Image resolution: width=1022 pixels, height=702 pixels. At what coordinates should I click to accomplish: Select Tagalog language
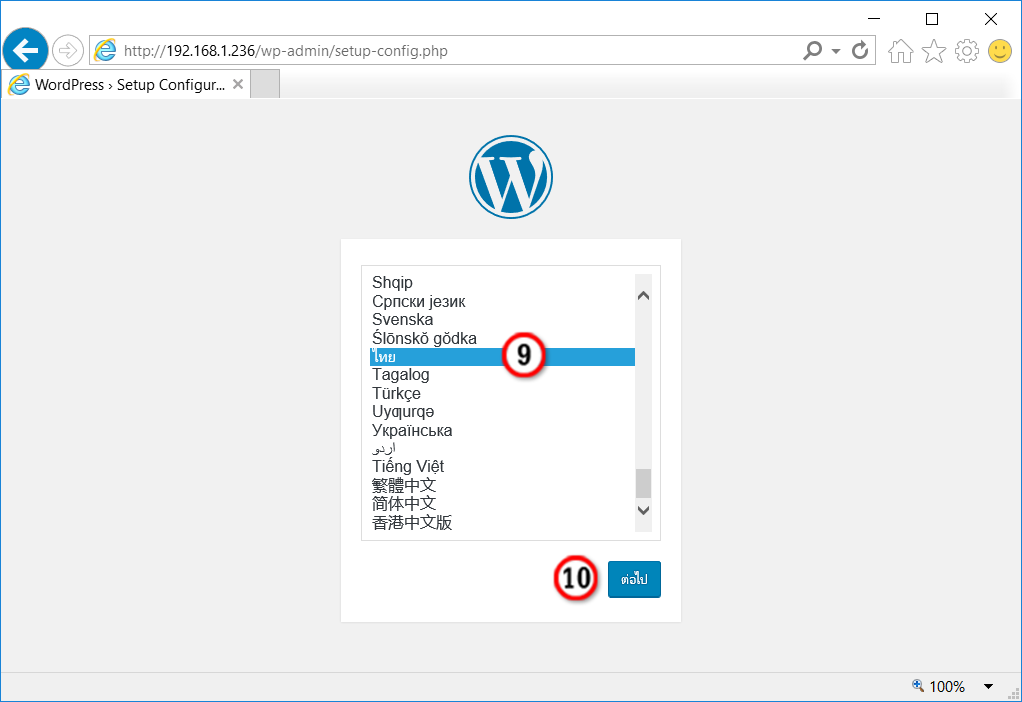tap(502, 375)
